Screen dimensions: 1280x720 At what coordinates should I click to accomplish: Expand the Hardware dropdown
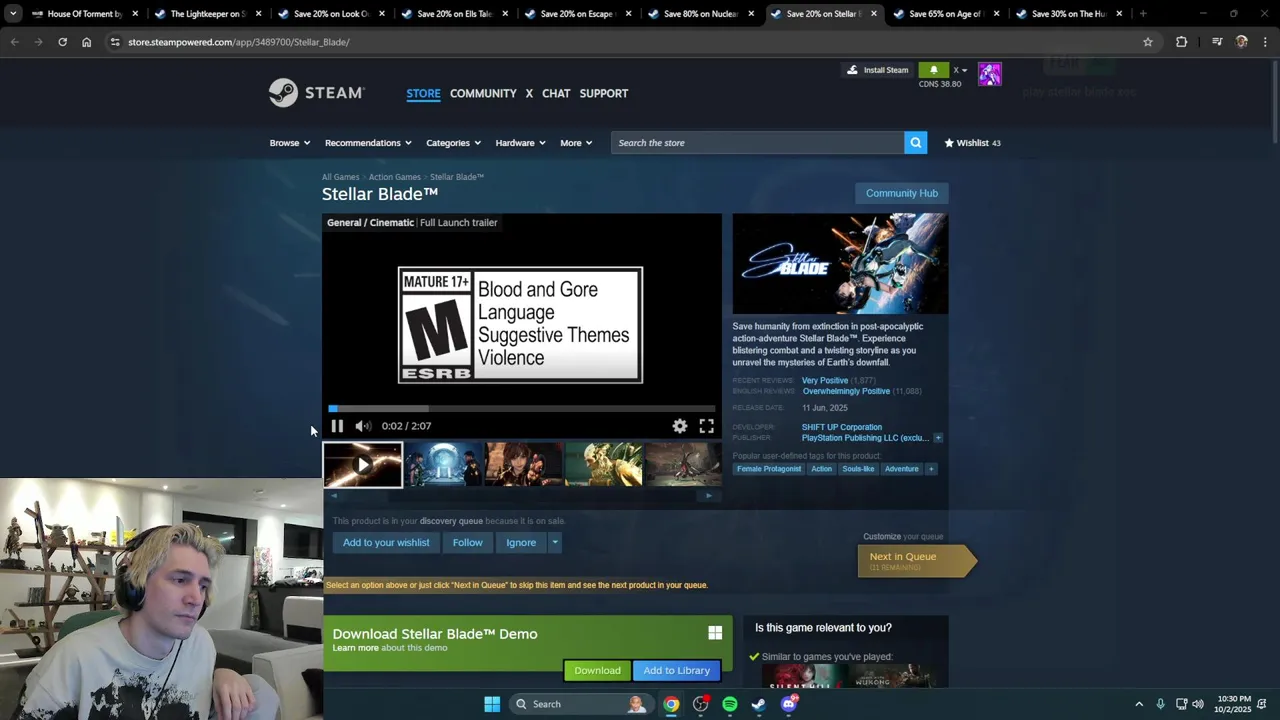point(520,143)
